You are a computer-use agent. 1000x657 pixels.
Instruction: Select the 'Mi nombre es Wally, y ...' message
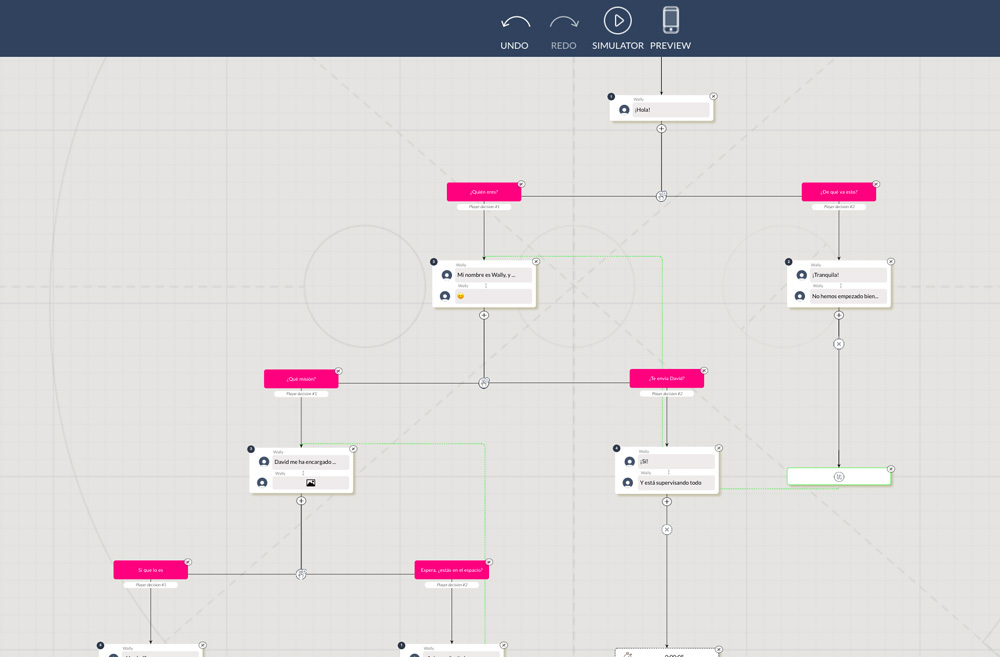(493, 275)
